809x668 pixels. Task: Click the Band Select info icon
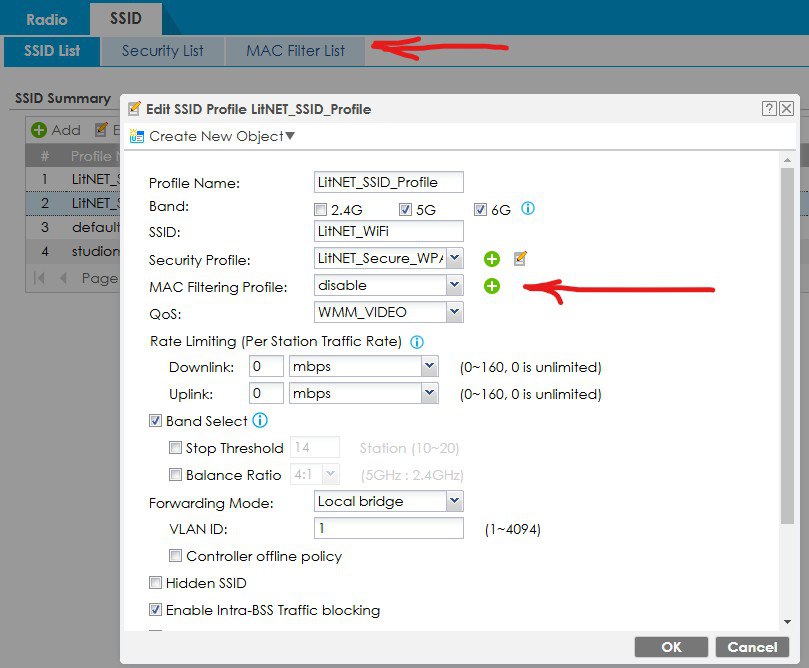[x=260, y=421]
